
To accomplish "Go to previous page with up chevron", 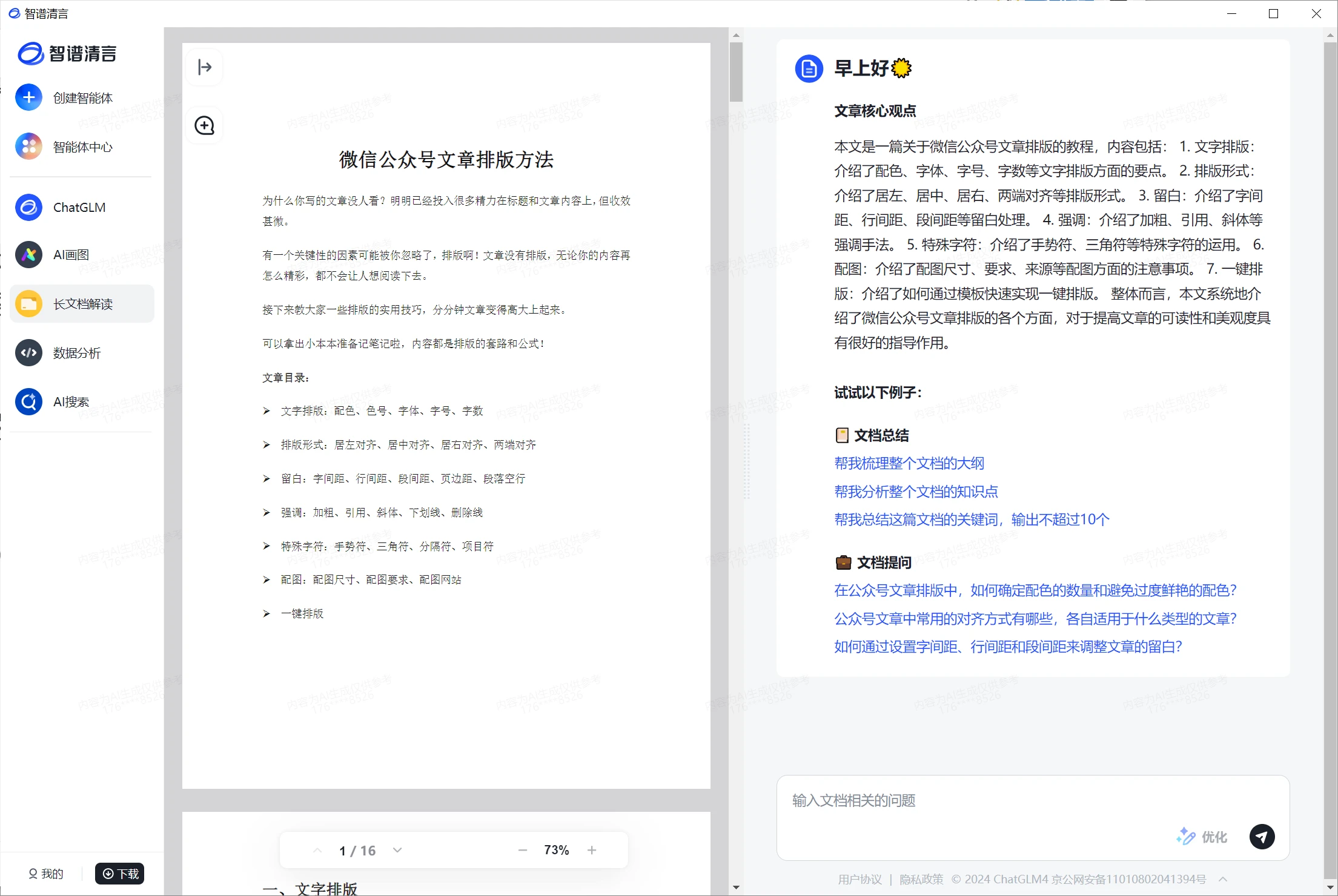I will tap(317, 851).
